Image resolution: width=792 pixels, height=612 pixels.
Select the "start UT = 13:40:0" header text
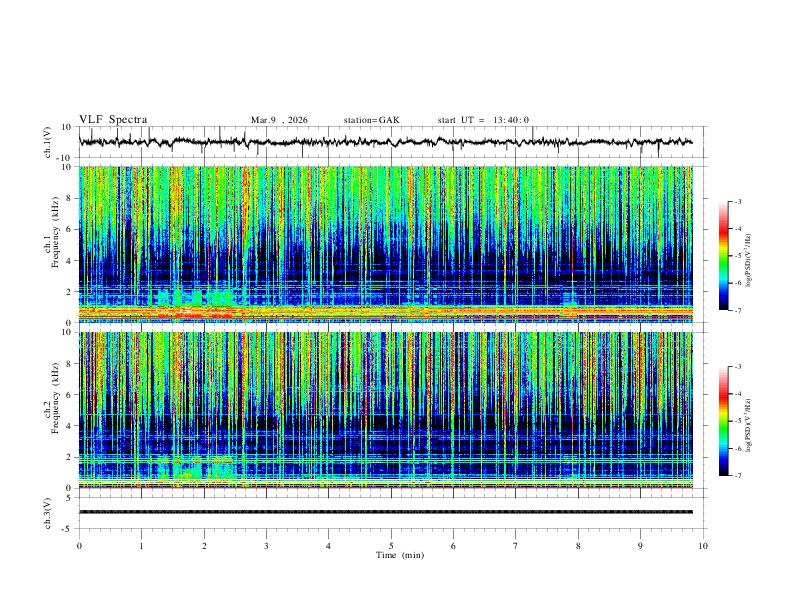(483, 120)
